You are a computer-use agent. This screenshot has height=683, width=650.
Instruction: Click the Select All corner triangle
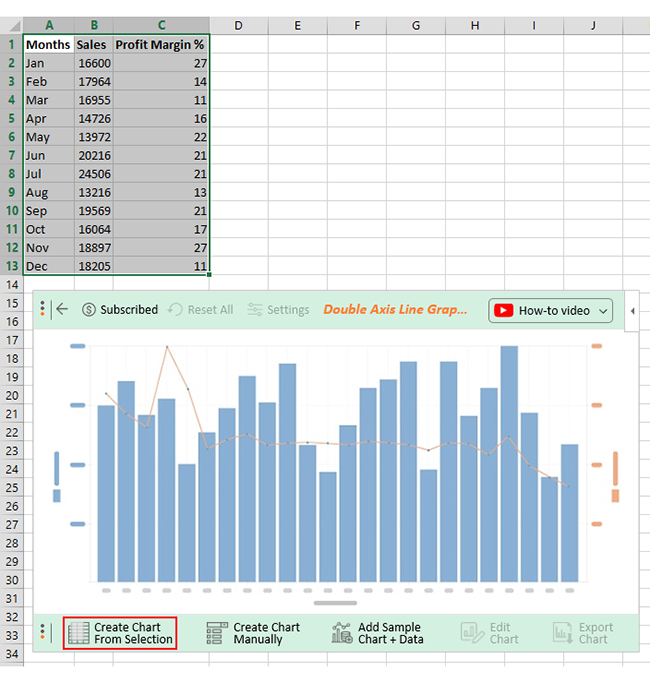[14, 26]
